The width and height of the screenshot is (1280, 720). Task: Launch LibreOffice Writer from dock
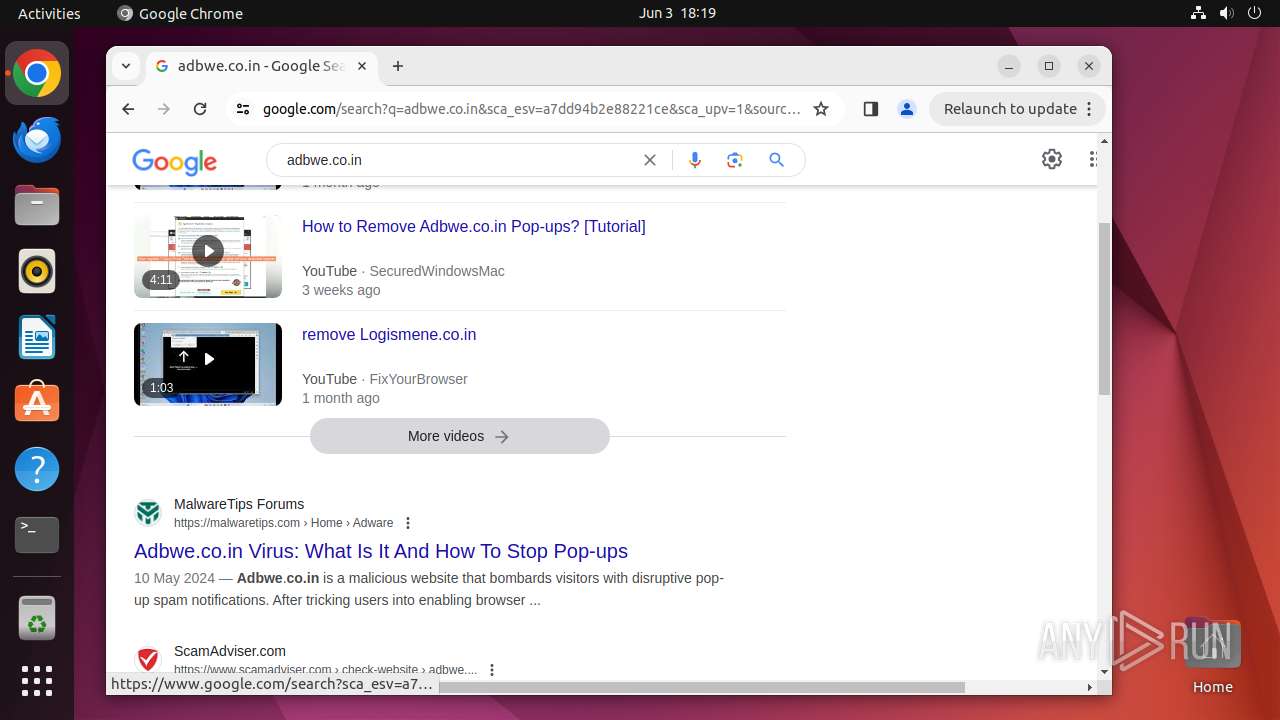(37, 337)
